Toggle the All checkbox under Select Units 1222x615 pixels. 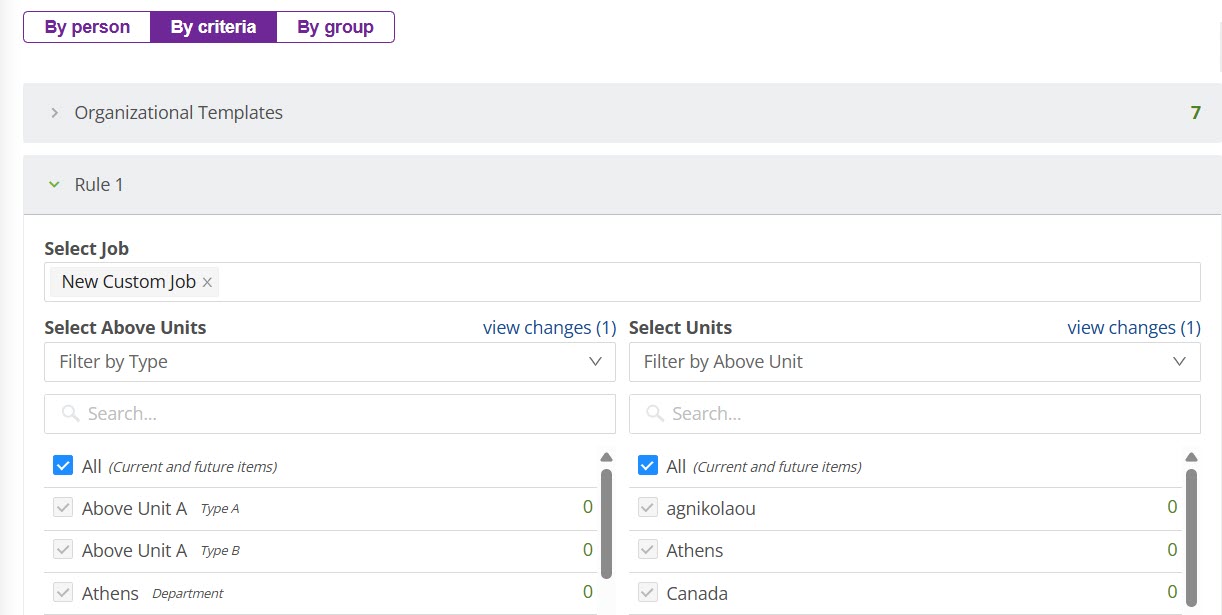[647, 466]
